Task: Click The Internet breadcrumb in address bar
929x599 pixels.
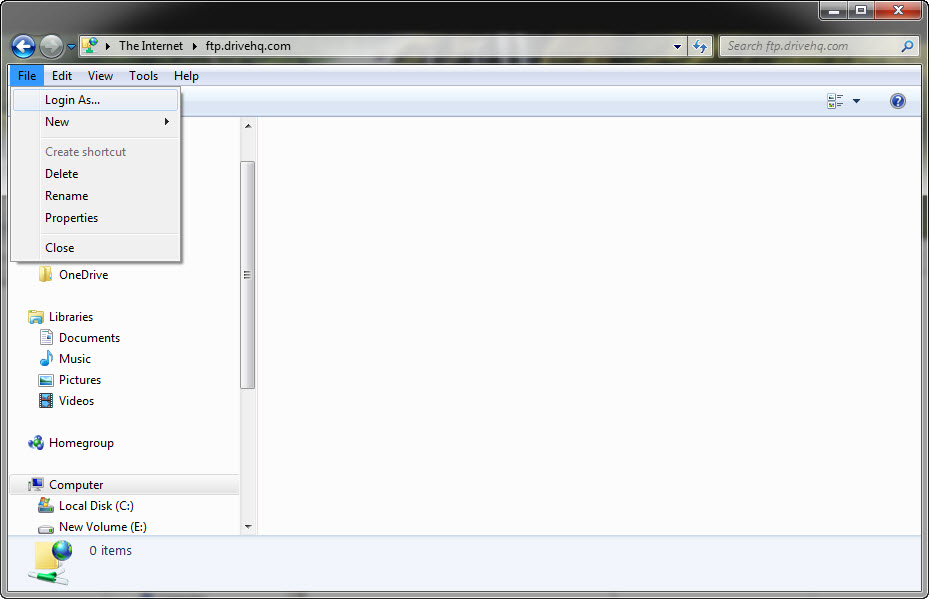Action: (x=151, y=46)
